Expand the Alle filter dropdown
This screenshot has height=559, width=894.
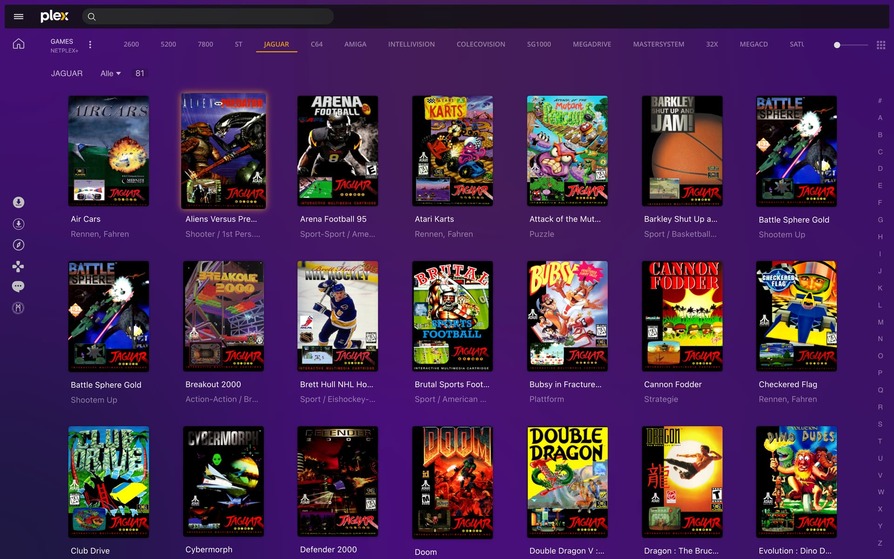pyautogui.click(x=110, y=73)
